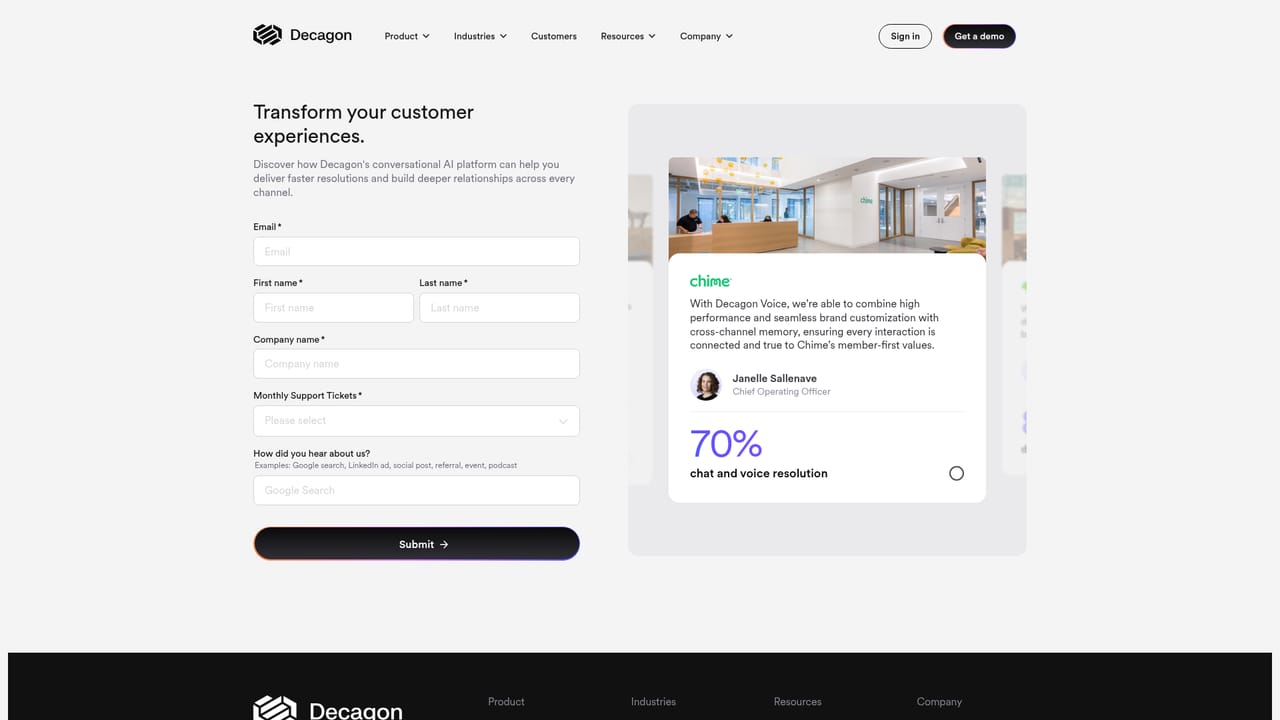
Task: Click the Get a demo button
Action: point(979,36)
